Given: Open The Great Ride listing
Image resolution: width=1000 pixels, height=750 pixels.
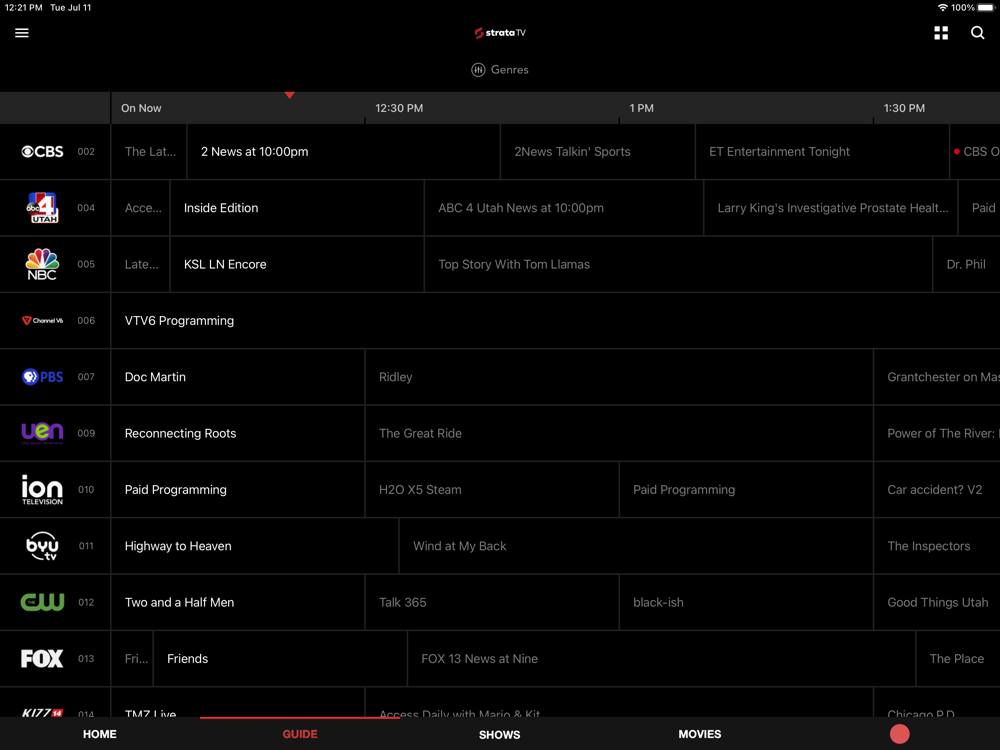Looking at the screenshot, I should 619,433.
